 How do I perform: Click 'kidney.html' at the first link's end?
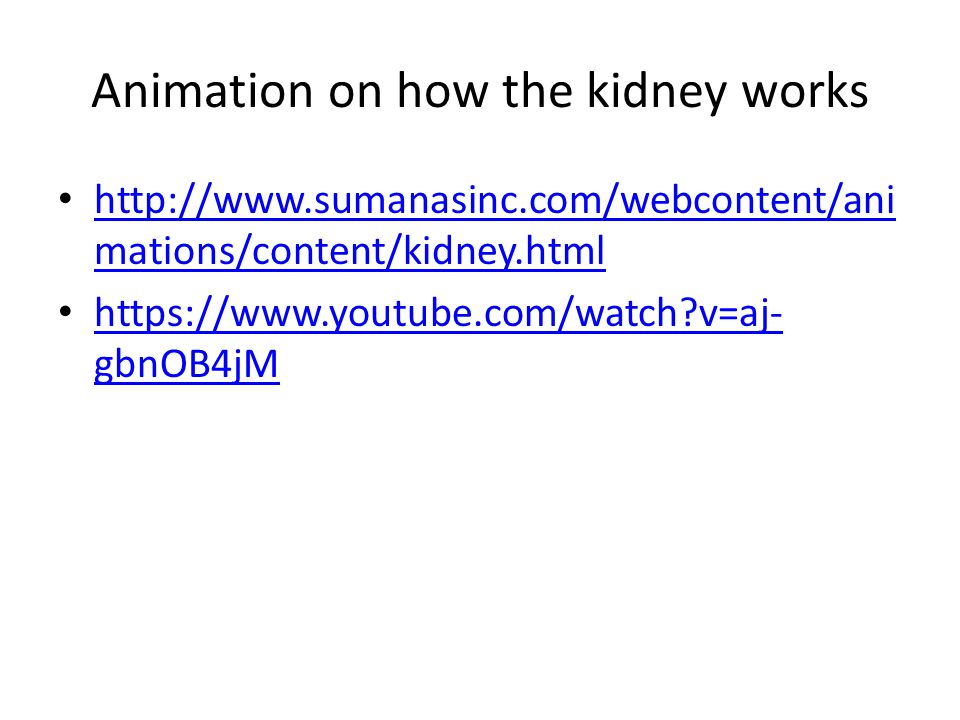click(504, 251)
